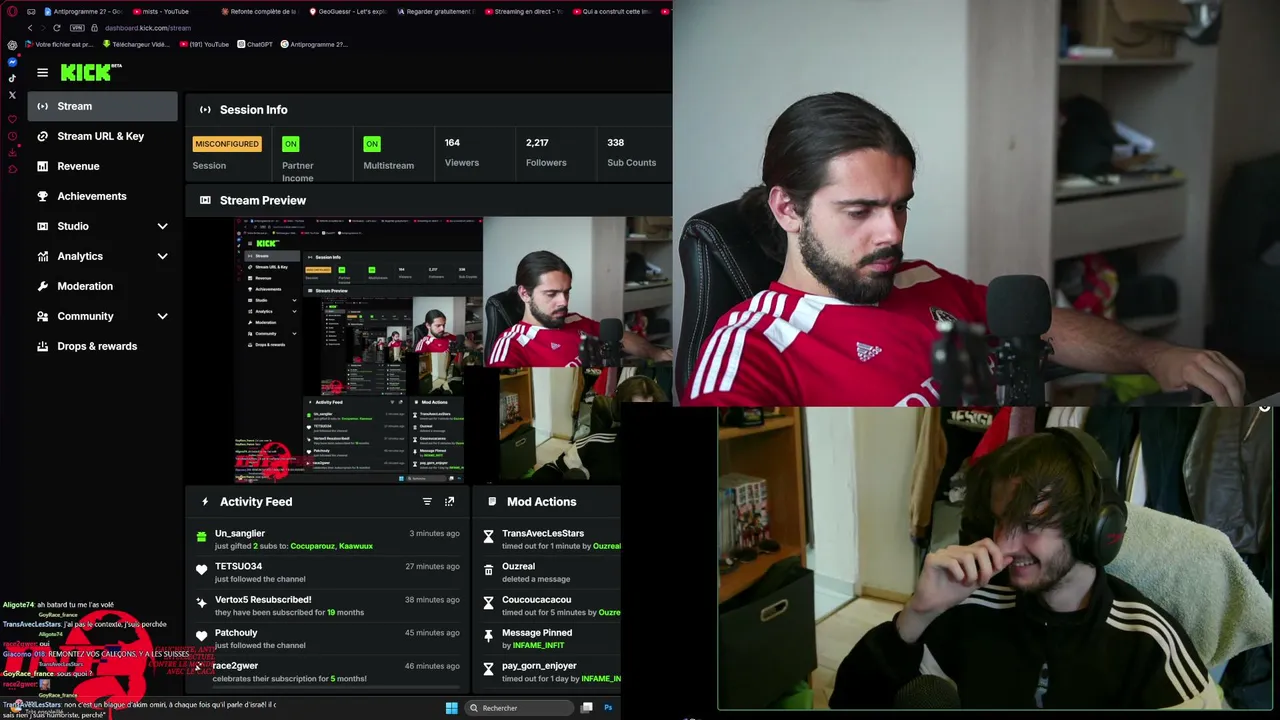Click the Session Info header icon
The height and width of the screenshot is (720, 1280).
(205, 110)
